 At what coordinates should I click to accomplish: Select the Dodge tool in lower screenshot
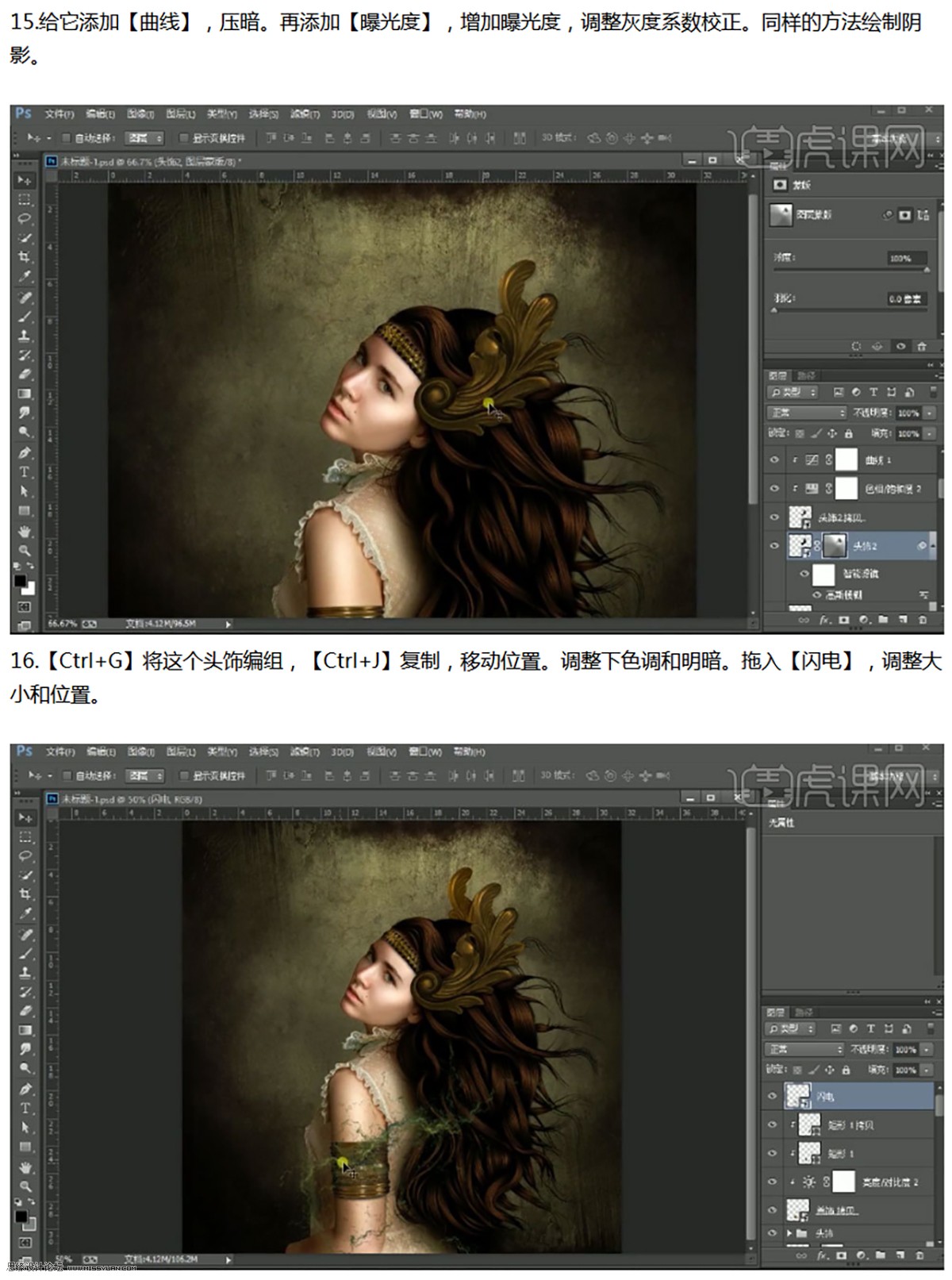click(x=25, y=1069)
